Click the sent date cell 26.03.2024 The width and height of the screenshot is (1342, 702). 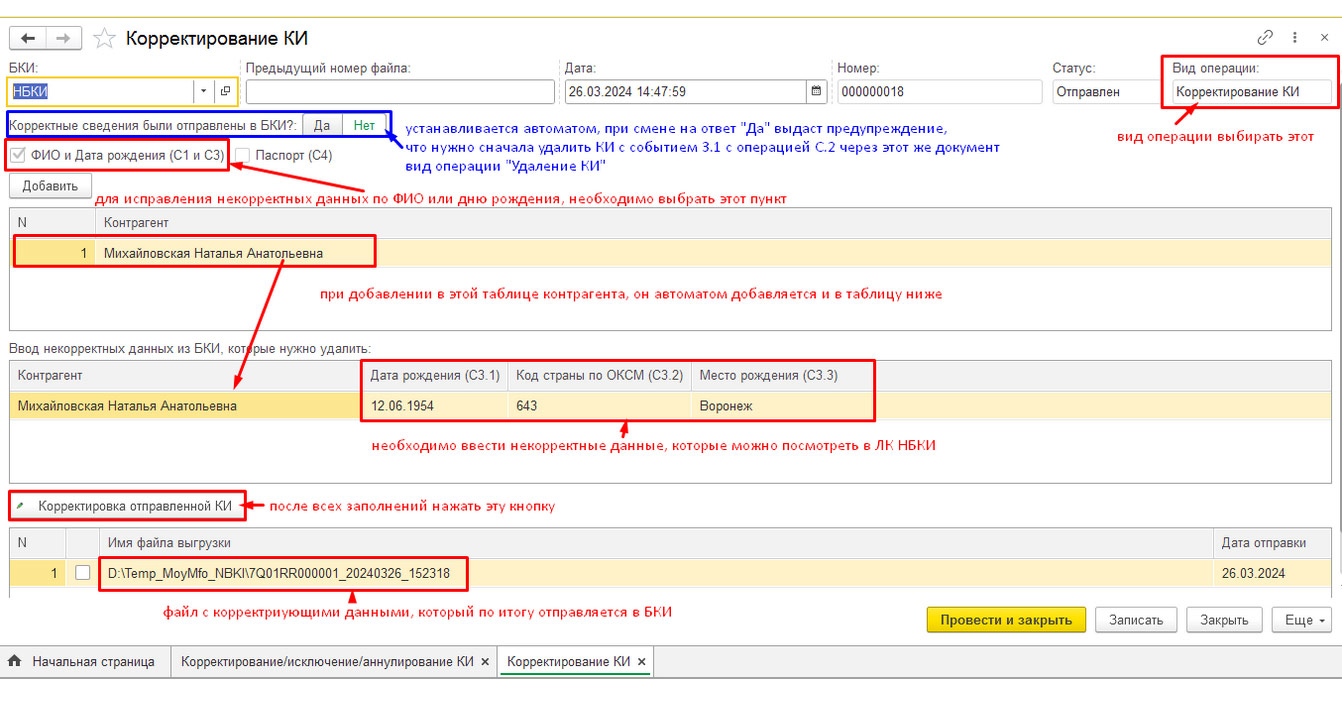point(1272,574)
